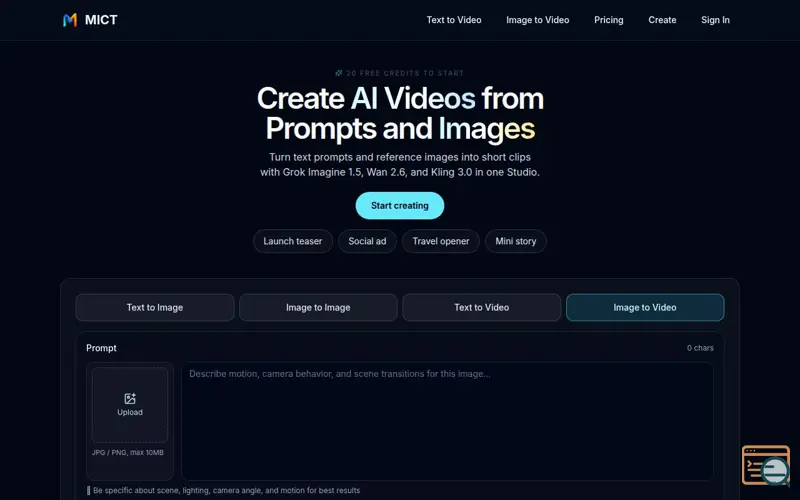Image resolution: width=800 pixels, height=500 pixels.
Task: Click the MICT brand name text
Action: 101,20
